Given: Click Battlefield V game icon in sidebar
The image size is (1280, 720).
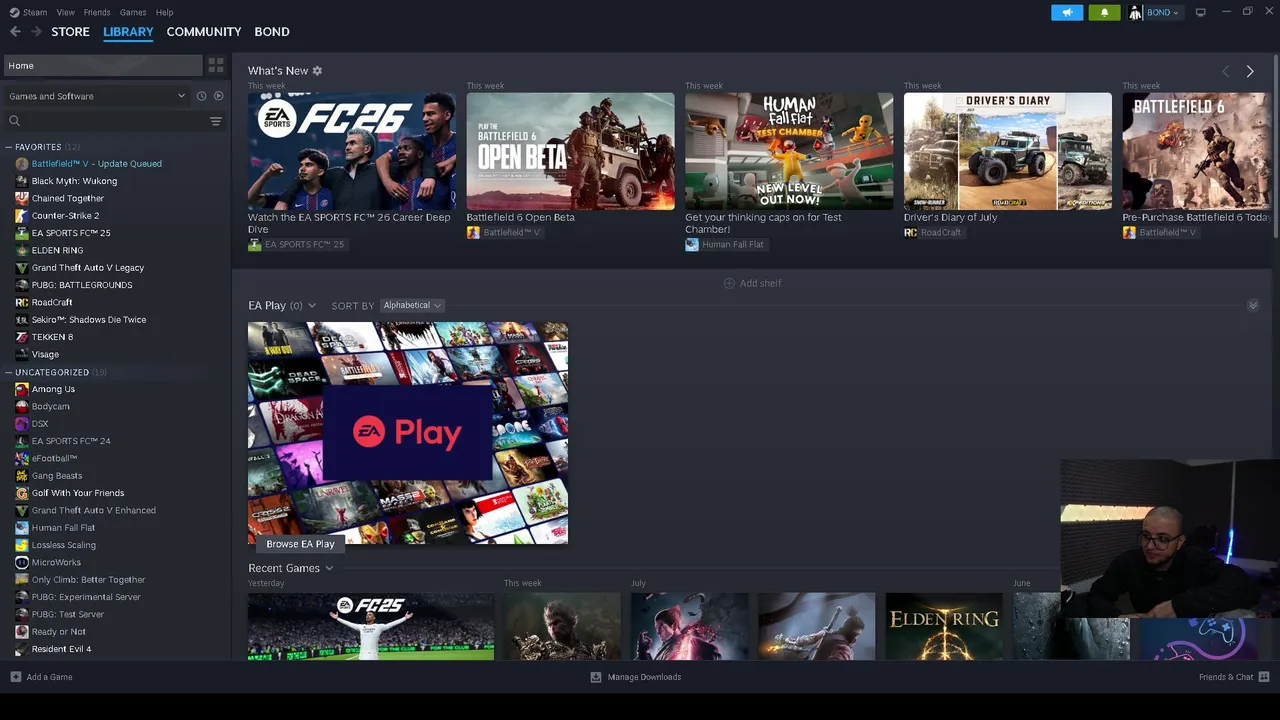Looking at the screenshot, I should pyautogui.click(x=22, y=164).
